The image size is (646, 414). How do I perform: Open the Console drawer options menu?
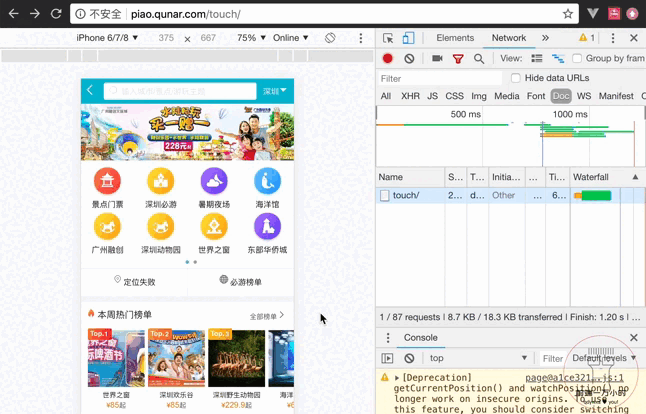[388, 338]
